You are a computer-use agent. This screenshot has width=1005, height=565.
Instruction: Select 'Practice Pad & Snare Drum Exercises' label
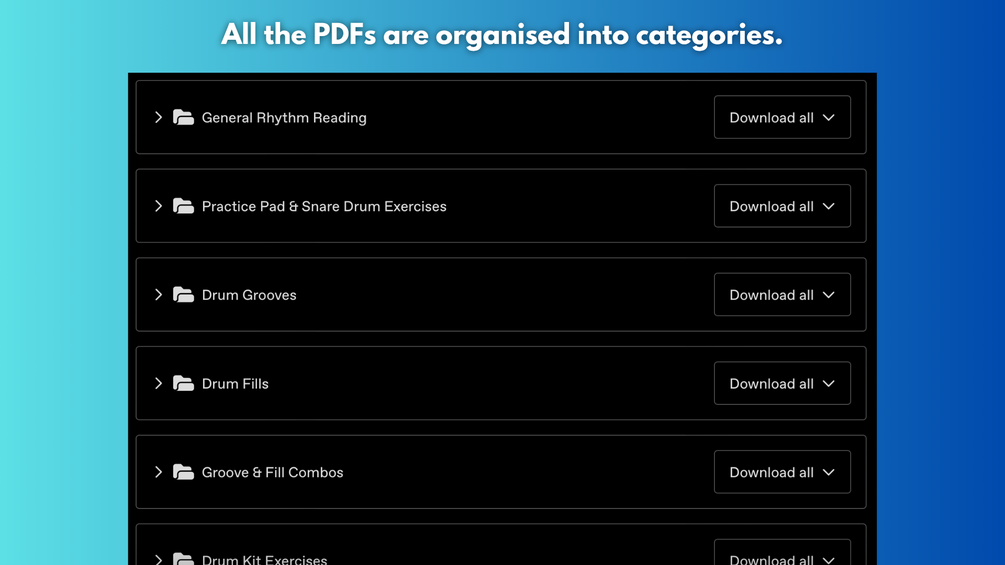pyautogui.click(x=324, y=206)
